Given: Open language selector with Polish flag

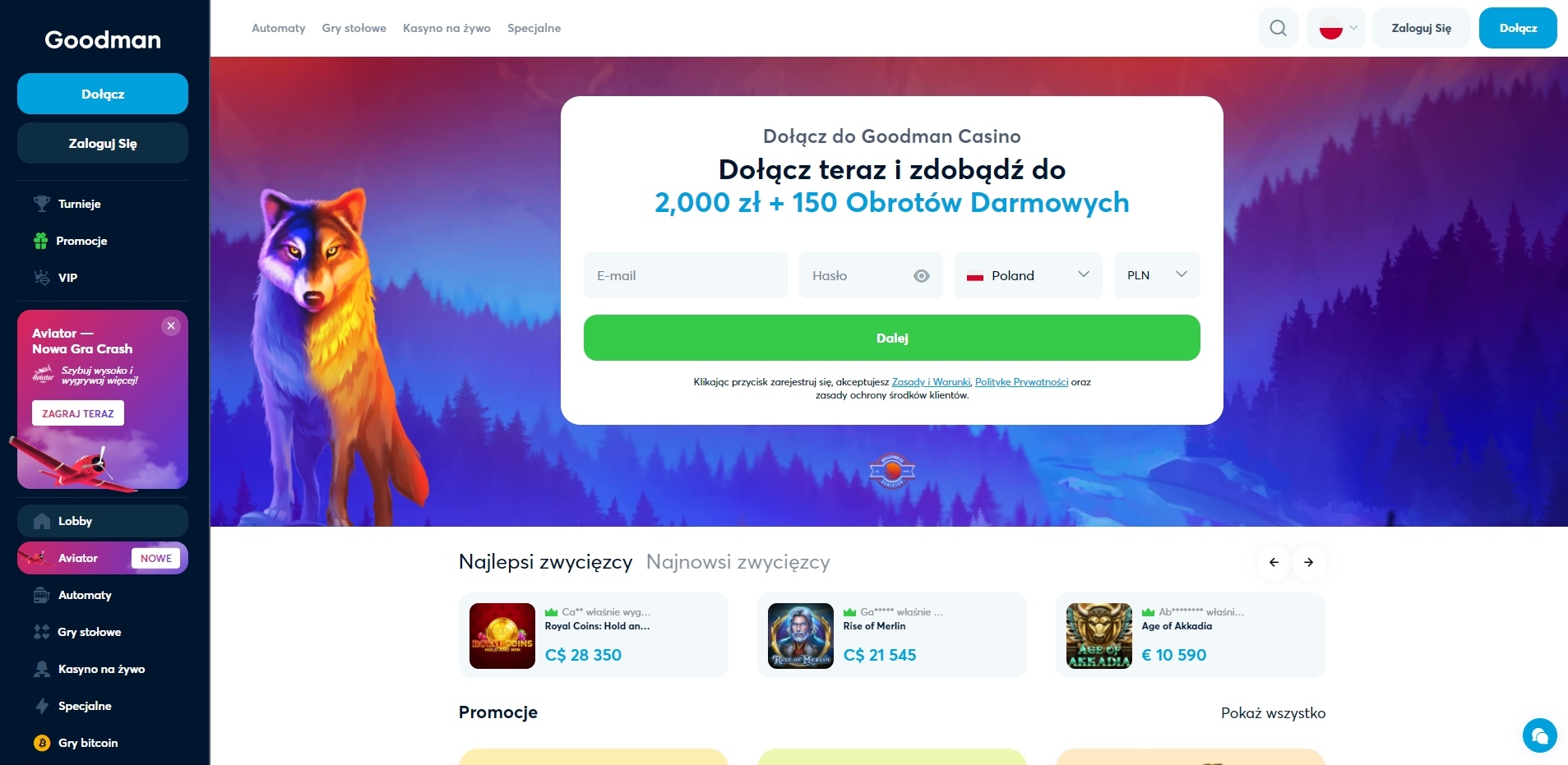Looking at the screenshot, I should 1337,28.
